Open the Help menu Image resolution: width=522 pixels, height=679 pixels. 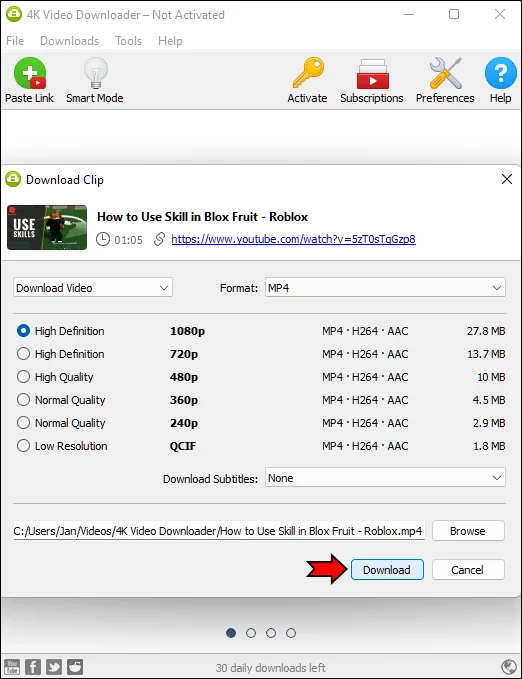[170, 41]
